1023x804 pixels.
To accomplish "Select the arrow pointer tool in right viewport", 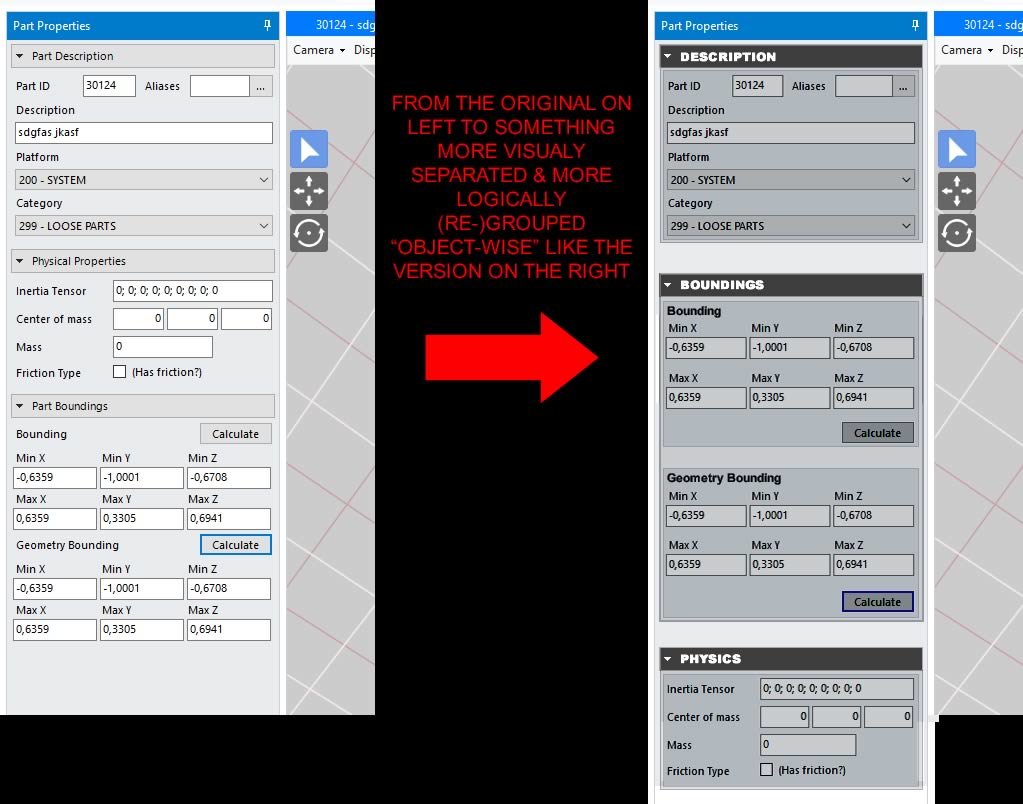I will pos(957,149).
